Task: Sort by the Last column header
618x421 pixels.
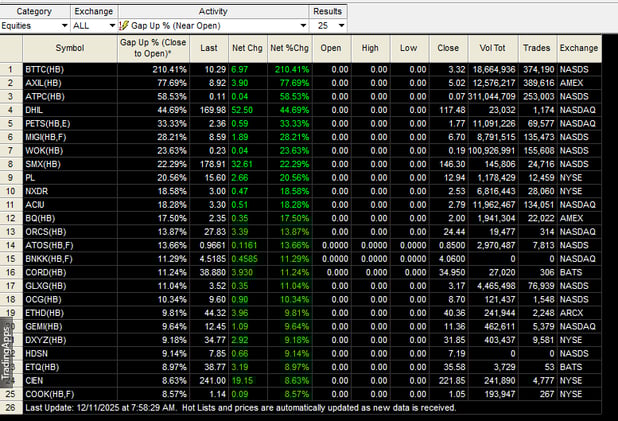Action: tap(209, 48)
